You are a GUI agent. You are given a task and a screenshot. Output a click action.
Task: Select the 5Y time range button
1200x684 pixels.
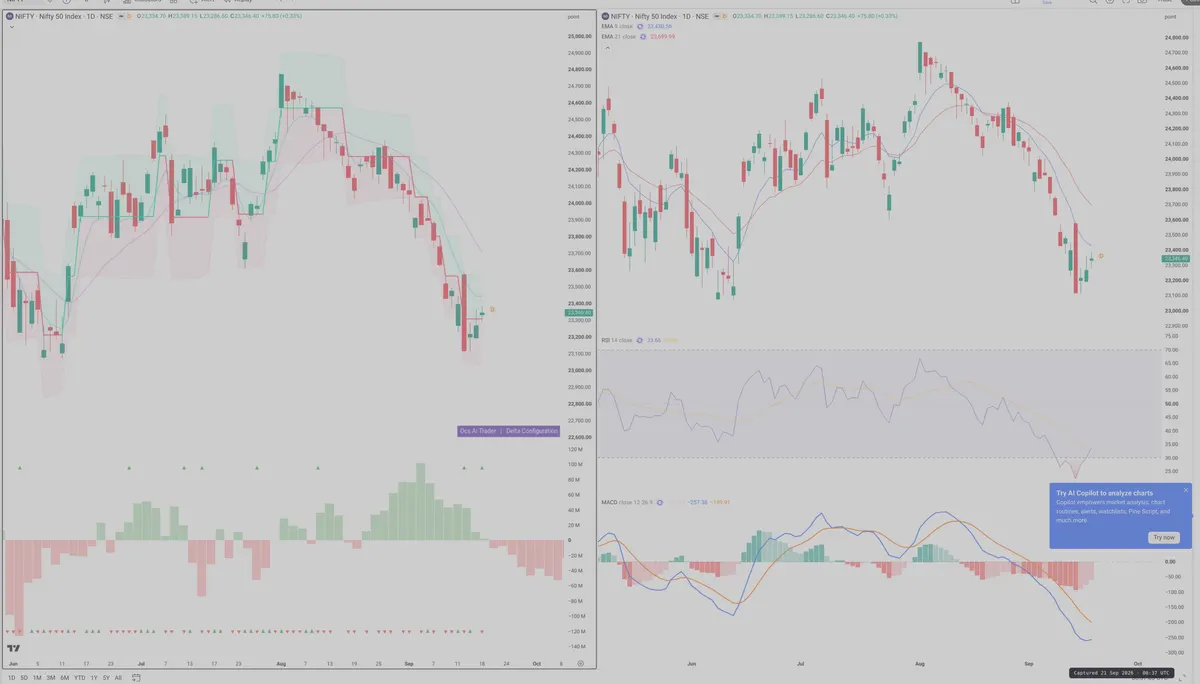pos(106,678)
